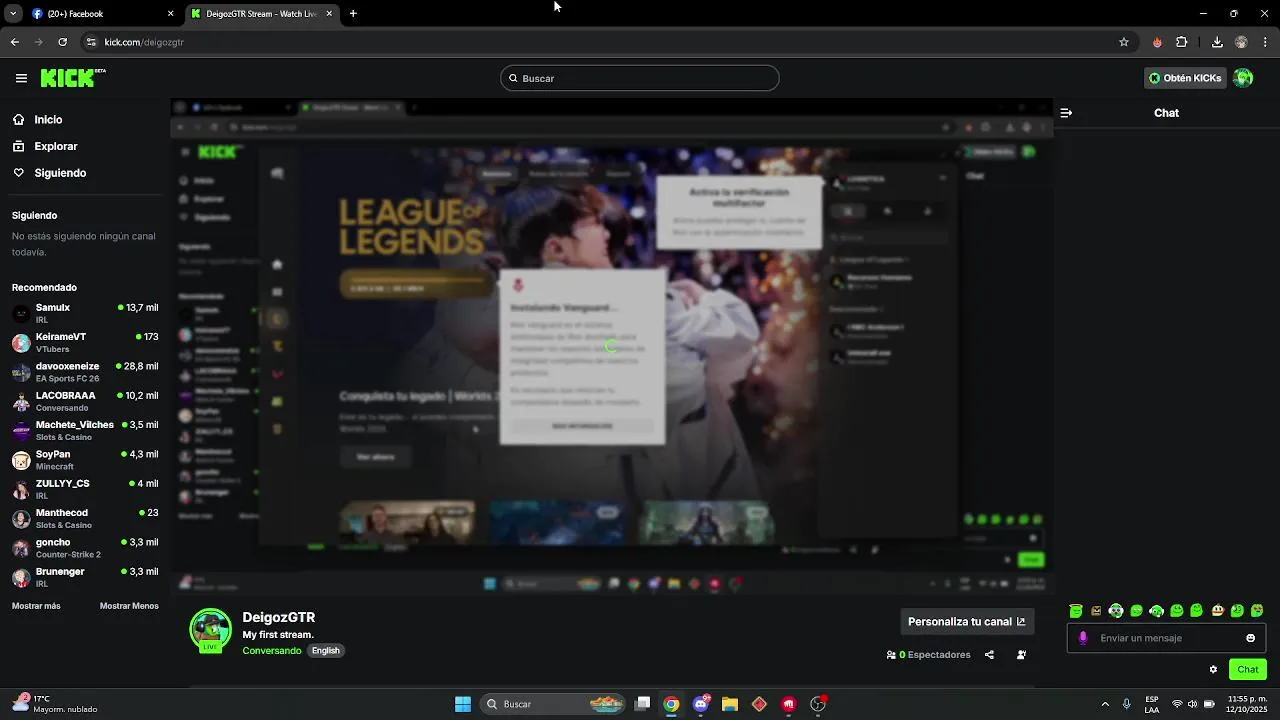Click the blurred stream video player
Image resolution: width=1280 pixels, height=720 pixels.
[611, 347]
